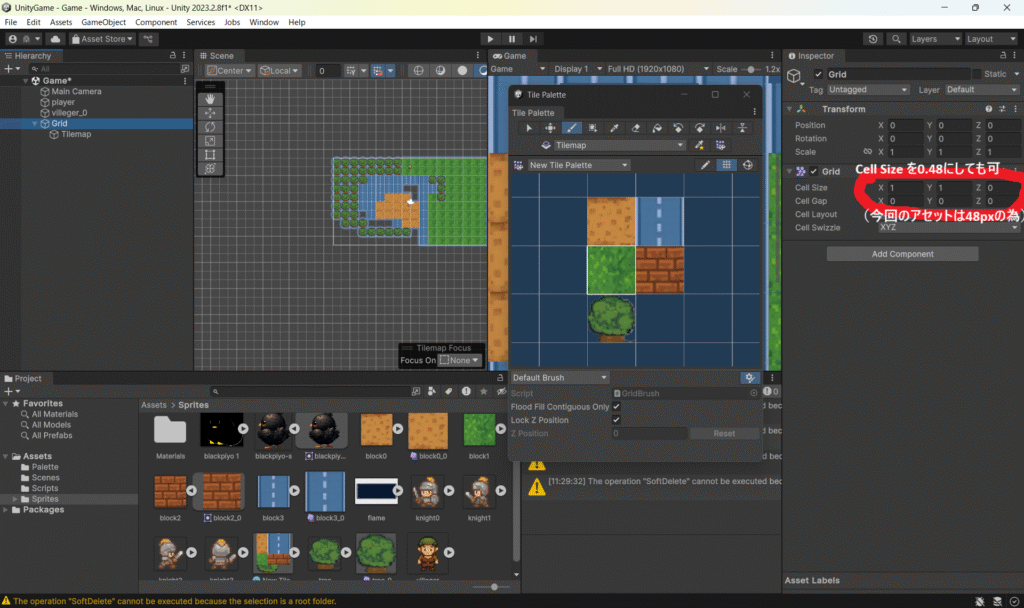Screen dimensions: 1024x608
Task: Toggle Lock Z Position checkbox
Action: (616, 420)
